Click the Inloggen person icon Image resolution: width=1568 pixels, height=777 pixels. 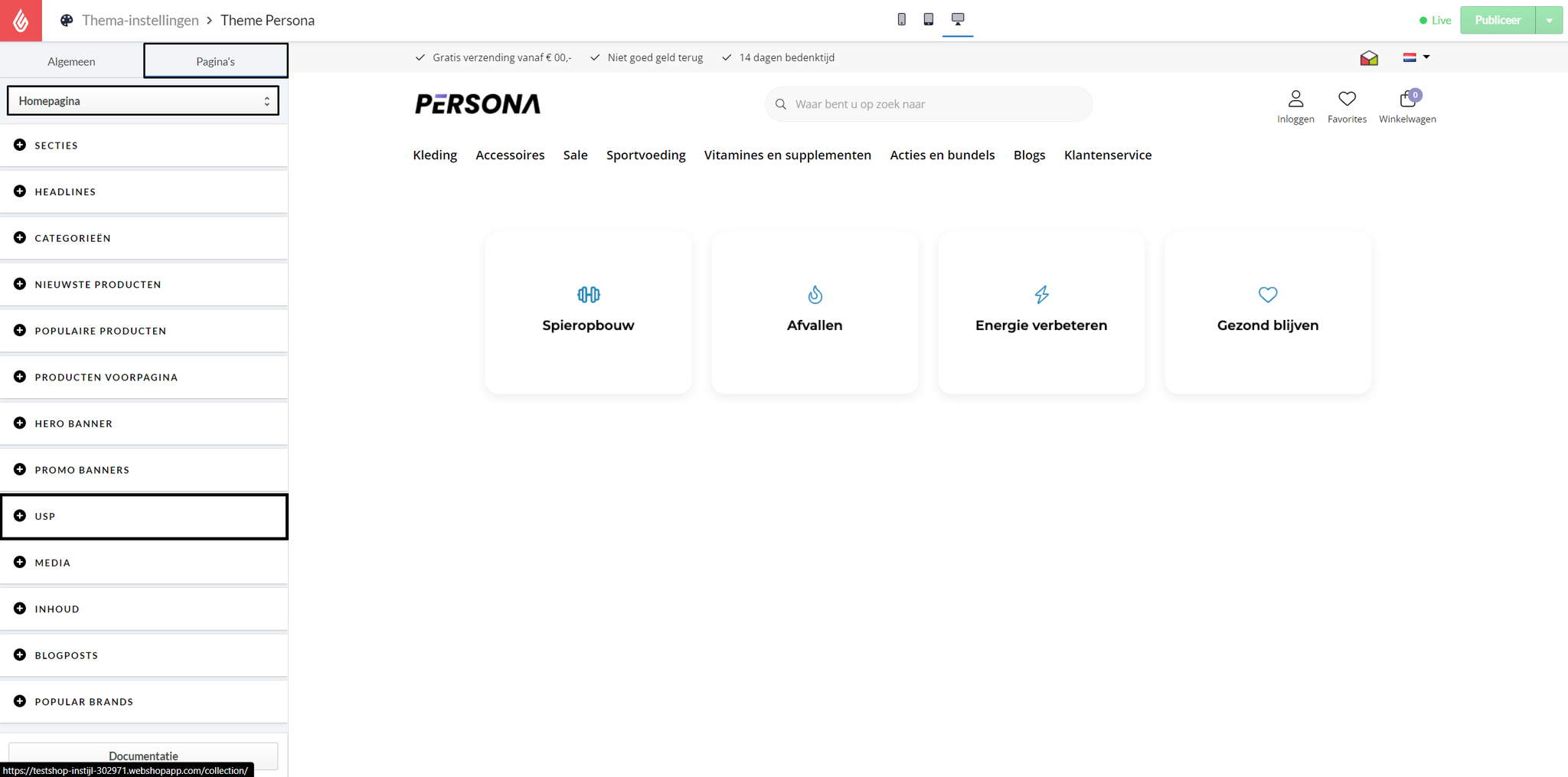click(1295, 99)
